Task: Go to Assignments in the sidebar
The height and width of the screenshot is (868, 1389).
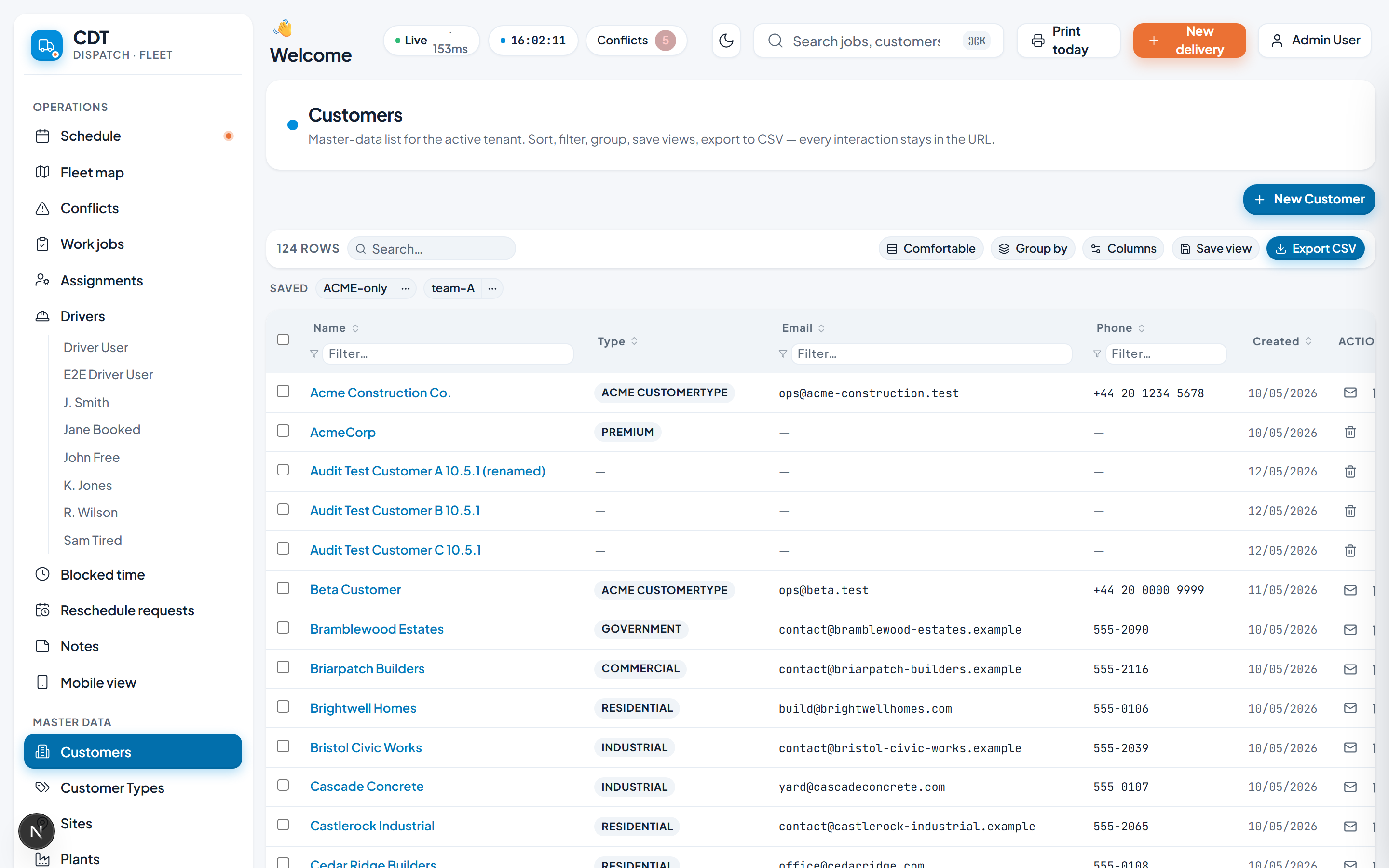Action: click(x=133, y=281)
